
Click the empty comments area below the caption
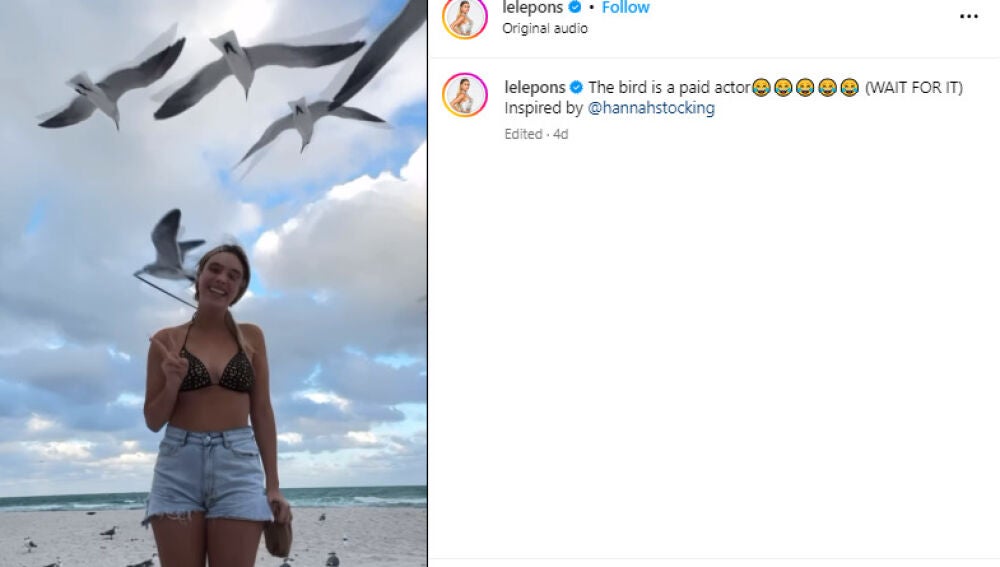pyautogui.click(x=713, y=350)
